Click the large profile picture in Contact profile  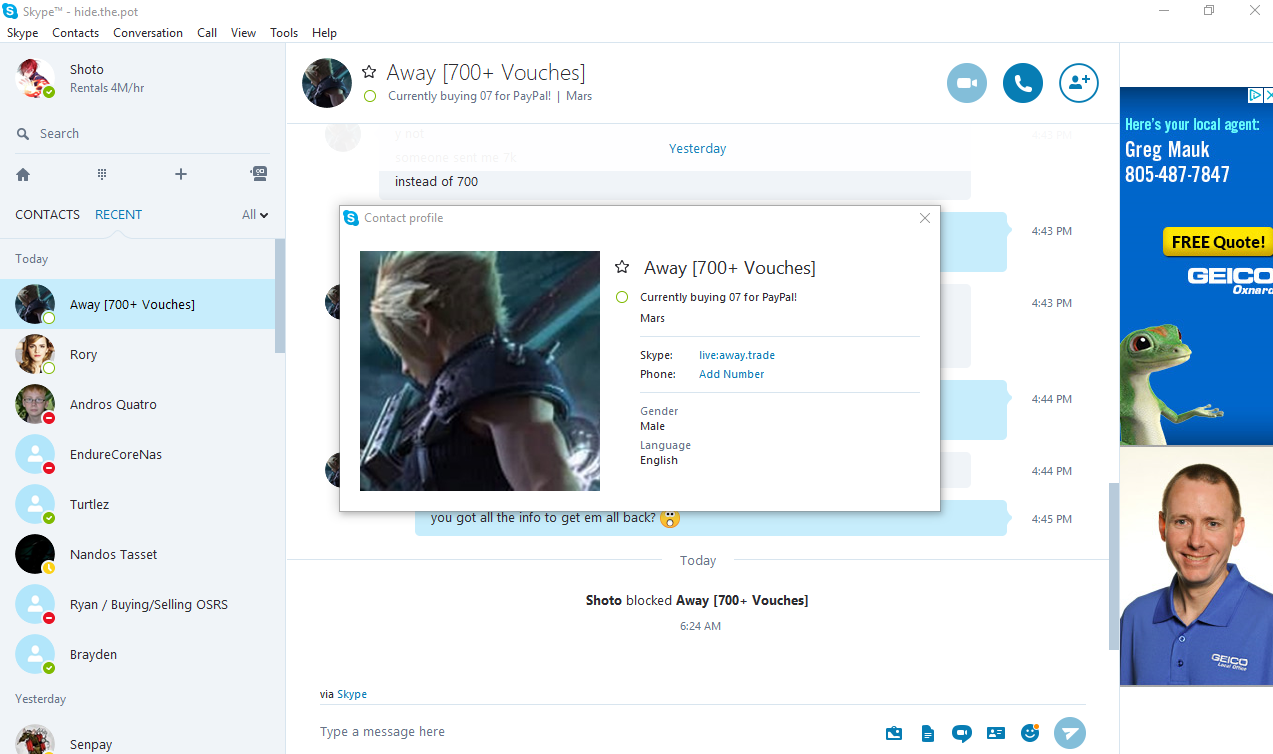pyautogui.click(x=480, y=371)
